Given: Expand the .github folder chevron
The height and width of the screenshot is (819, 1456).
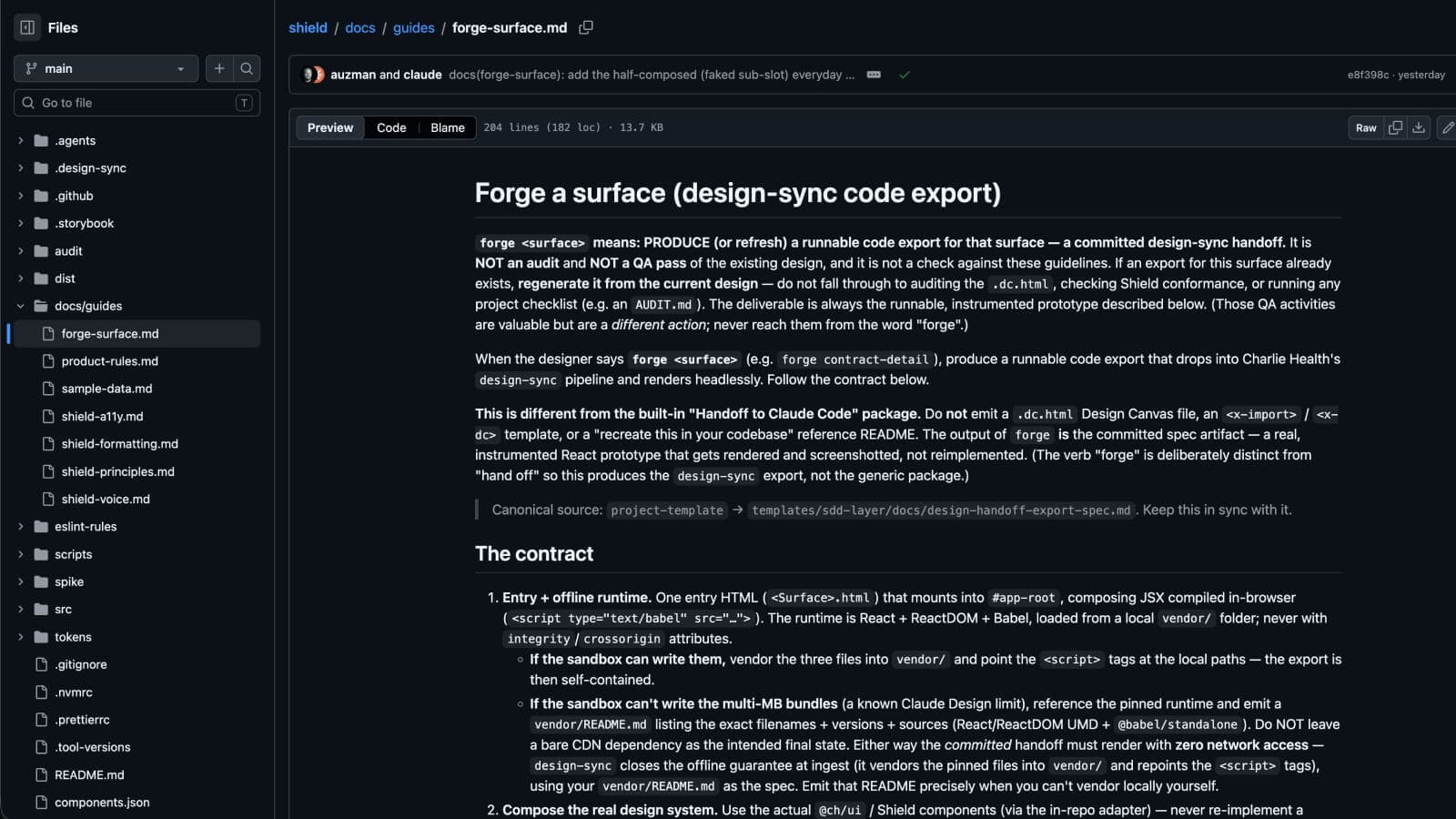Looking at the screenshot, I should [21, 196].
